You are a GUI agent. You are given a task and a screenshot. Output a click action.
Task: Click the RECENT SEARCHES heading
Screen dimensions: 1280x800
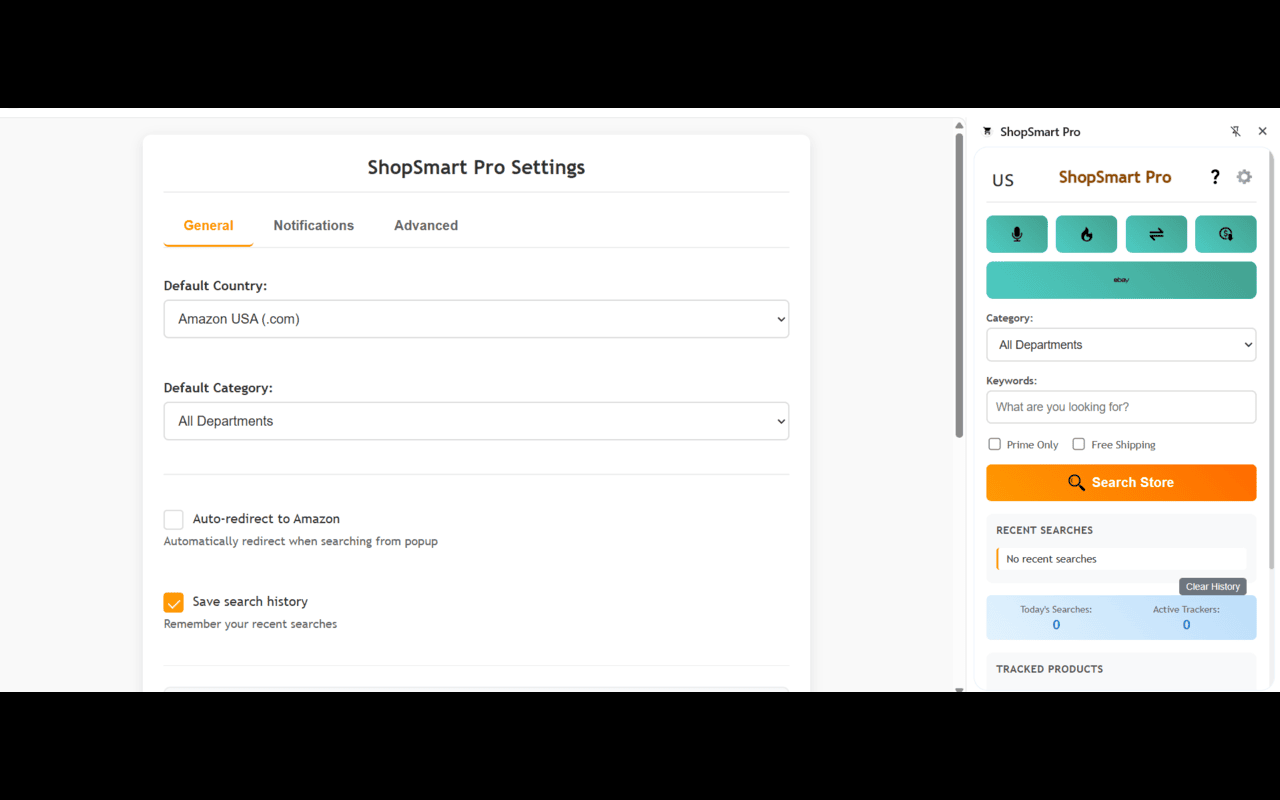pos(1045,530)
